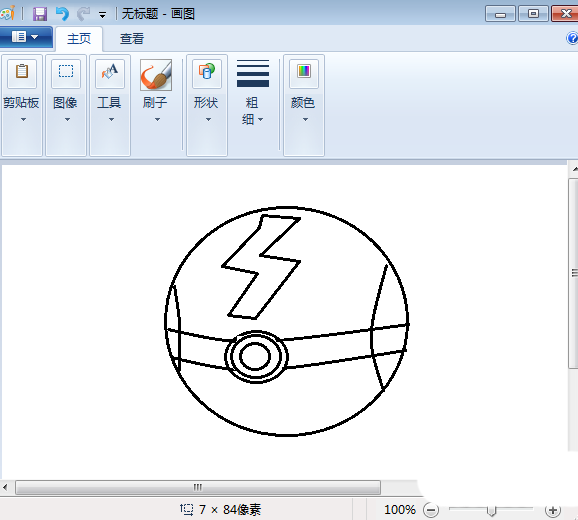
Task: Undo the last action
Action: tap(62, 14)
